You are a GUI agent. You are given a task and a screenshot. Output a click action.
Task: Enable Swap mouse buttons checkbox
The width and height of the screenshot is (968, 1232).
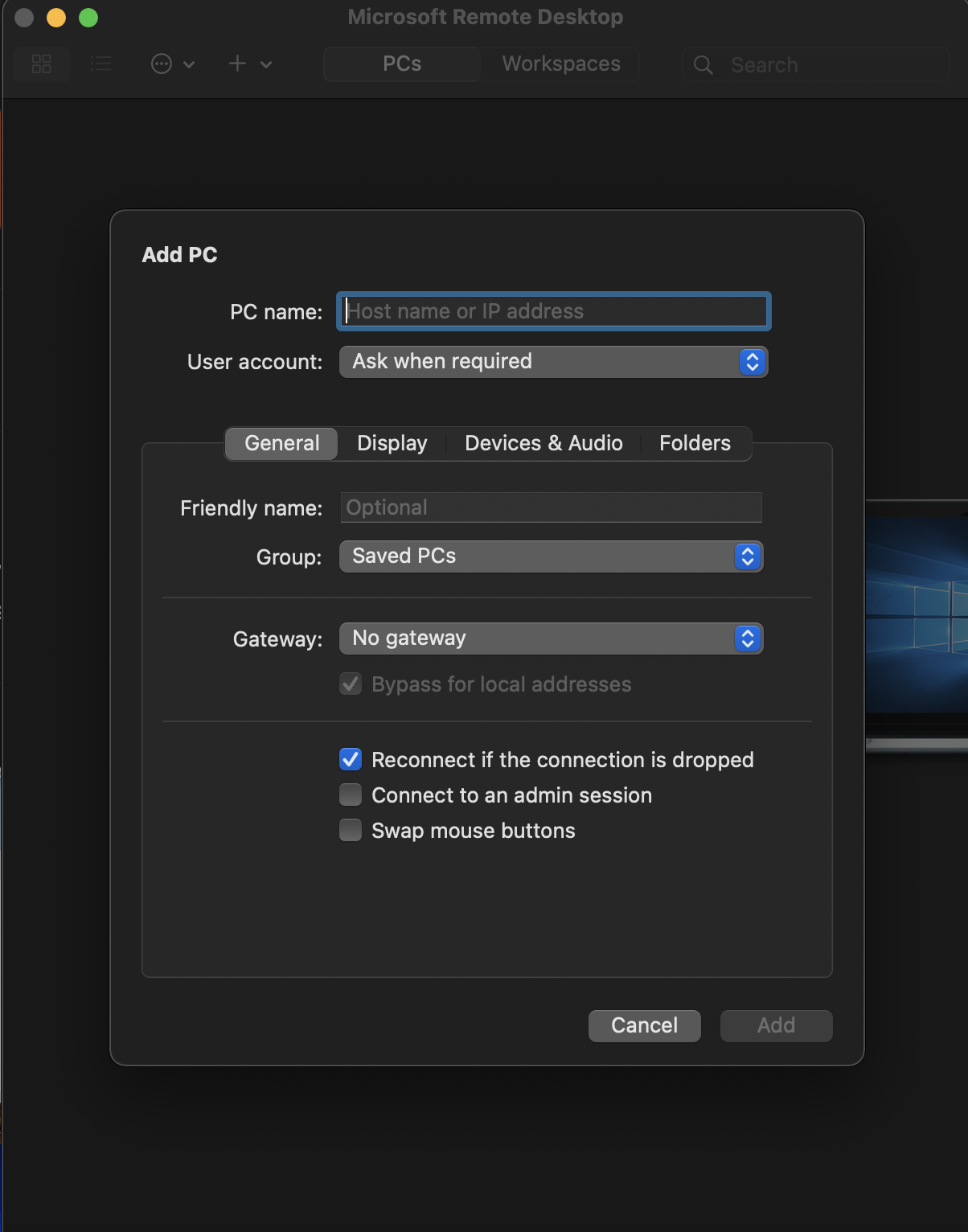click(351, 830)
